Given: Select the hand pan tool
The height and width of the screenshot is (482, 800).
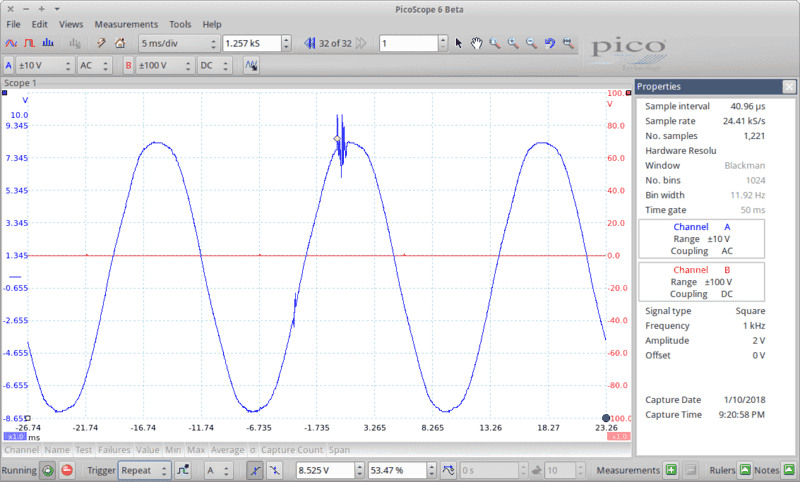Looking at the screenshot, I should click(x=477, y=44).
